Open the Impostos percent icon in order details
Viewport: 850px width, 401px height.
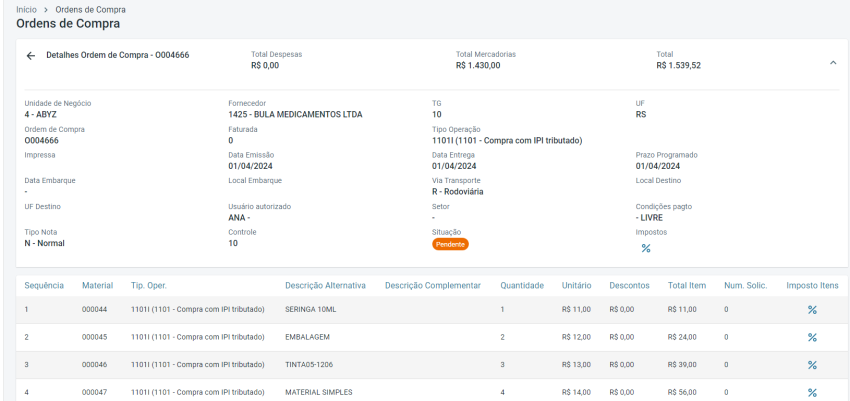[646, 248]
